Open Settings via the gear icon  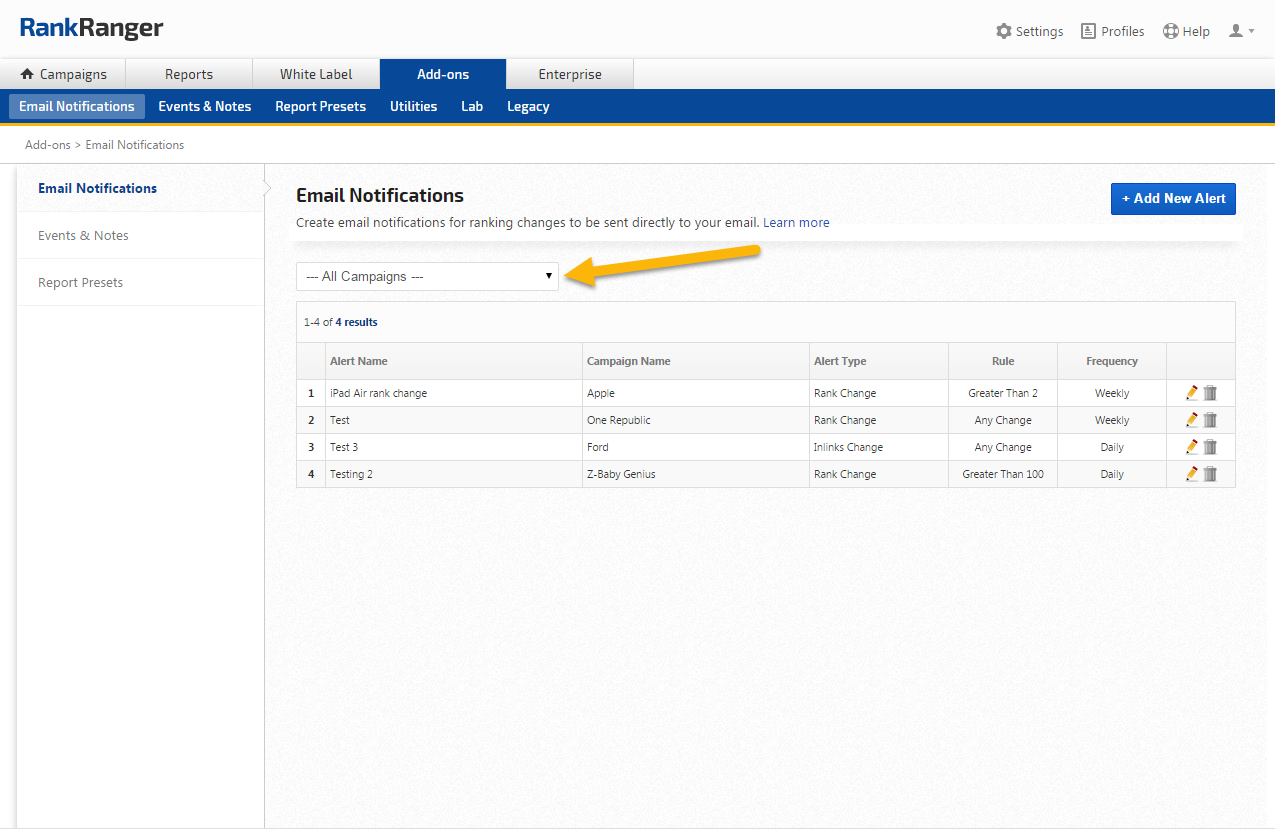click(x=1004, y=31)
